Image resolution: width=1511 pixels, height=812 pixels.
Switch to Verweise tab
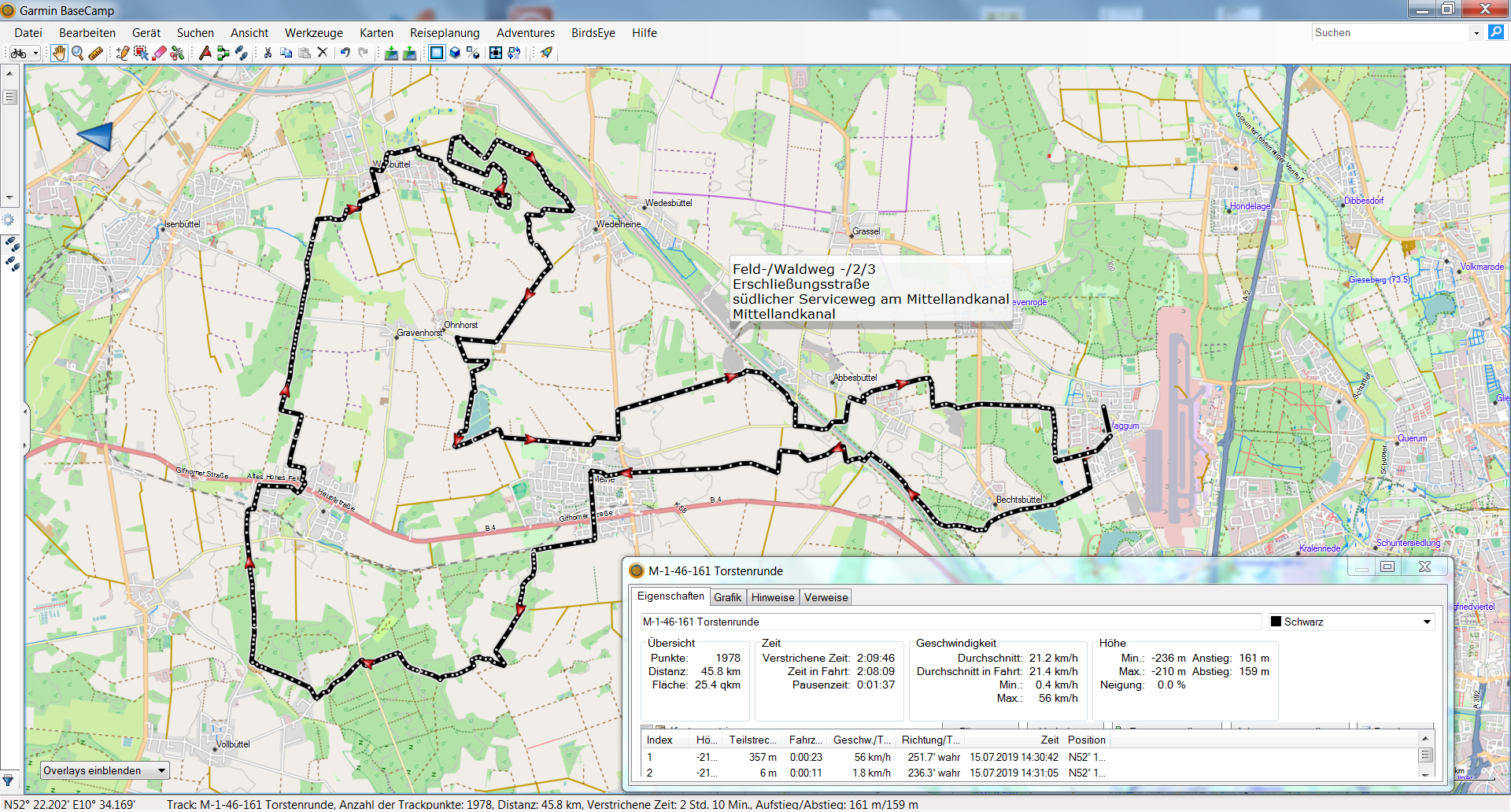[x=826, y=597]
